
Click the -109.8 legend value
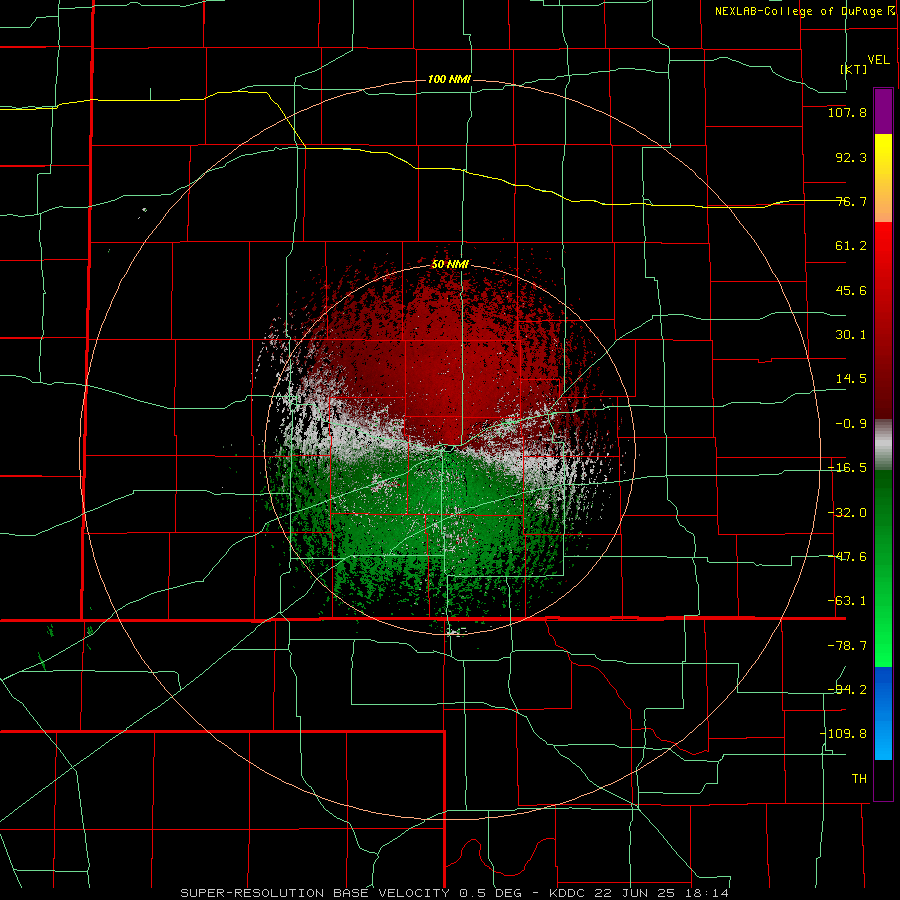(x=843, y=735)
